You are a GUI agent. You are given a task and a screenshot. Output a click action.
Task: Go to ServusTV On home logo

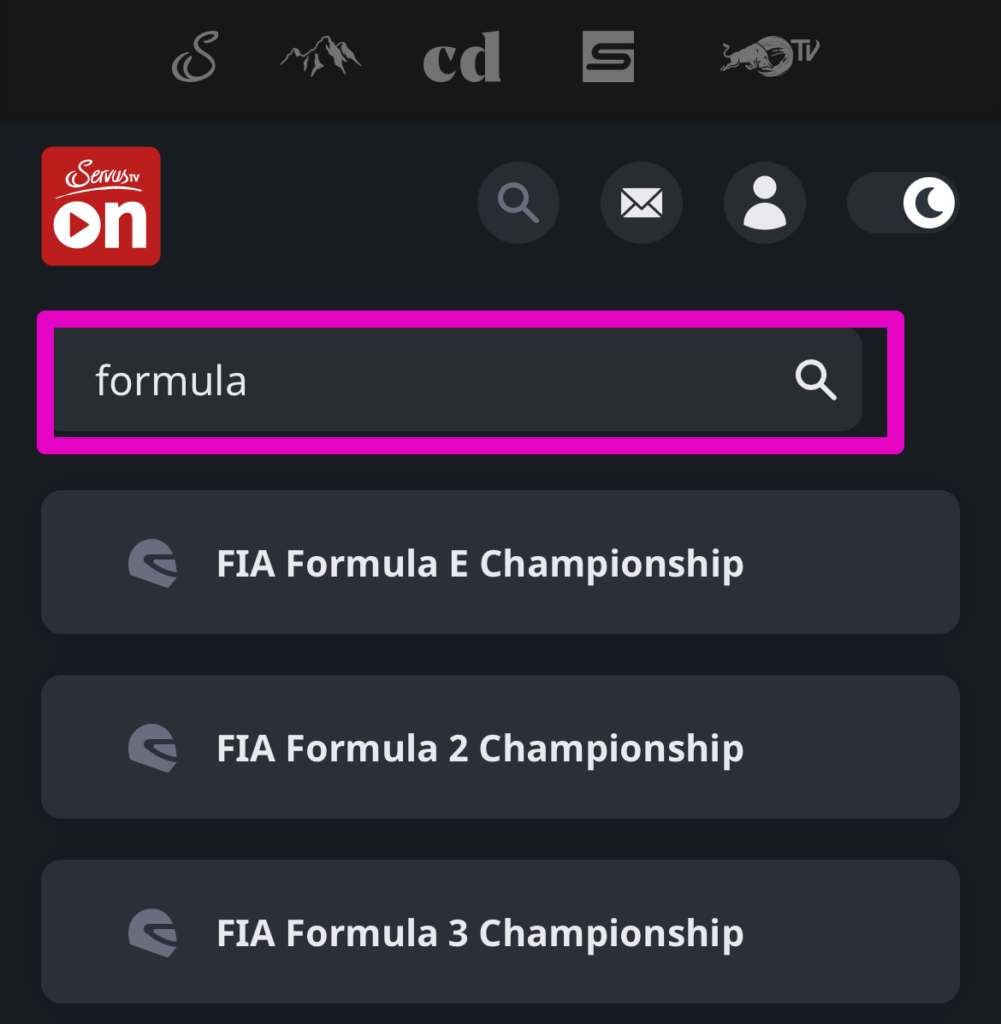tap(101, 206)
